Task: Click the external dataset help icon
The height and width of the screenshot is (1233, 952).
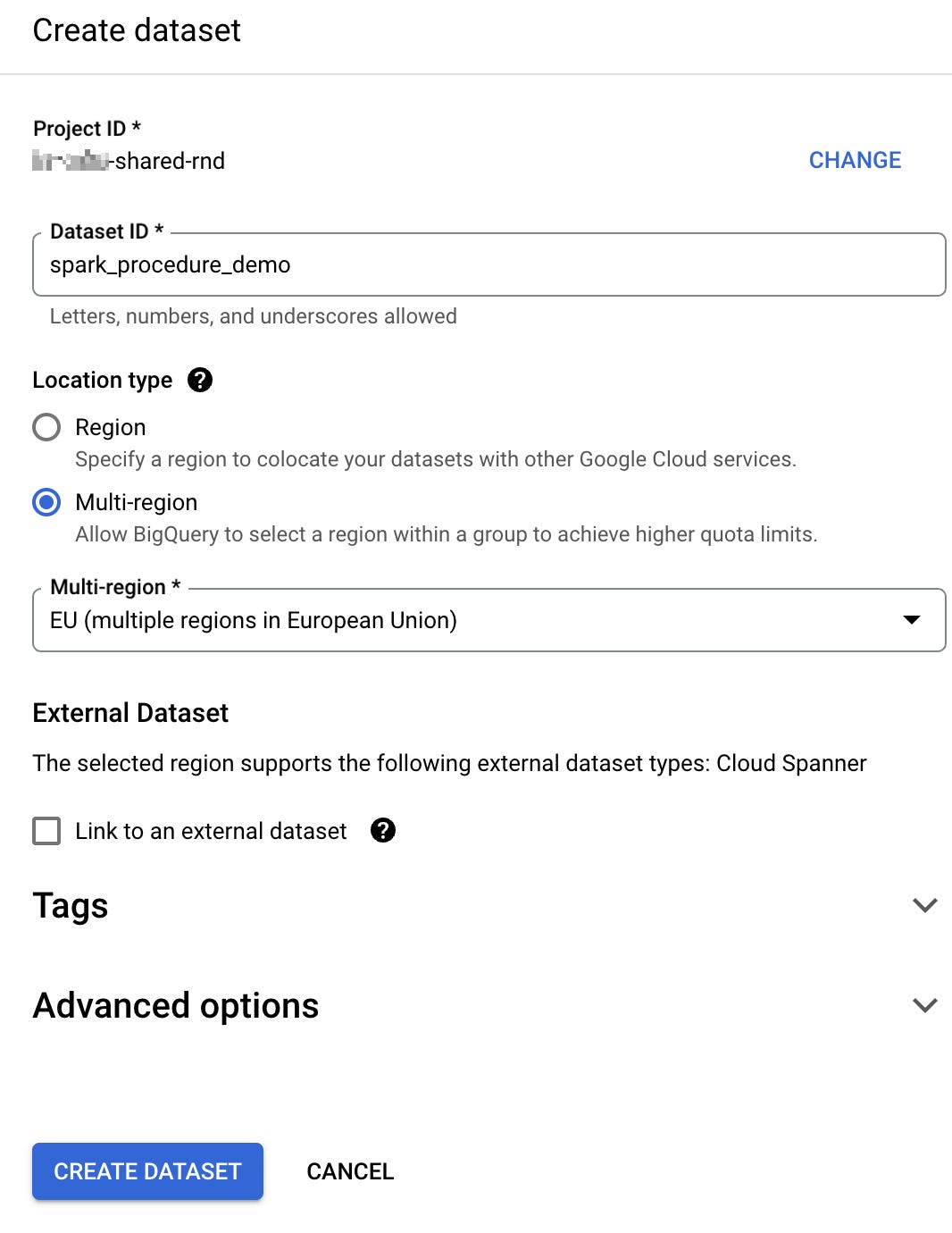Action: [x=382, y=831]
